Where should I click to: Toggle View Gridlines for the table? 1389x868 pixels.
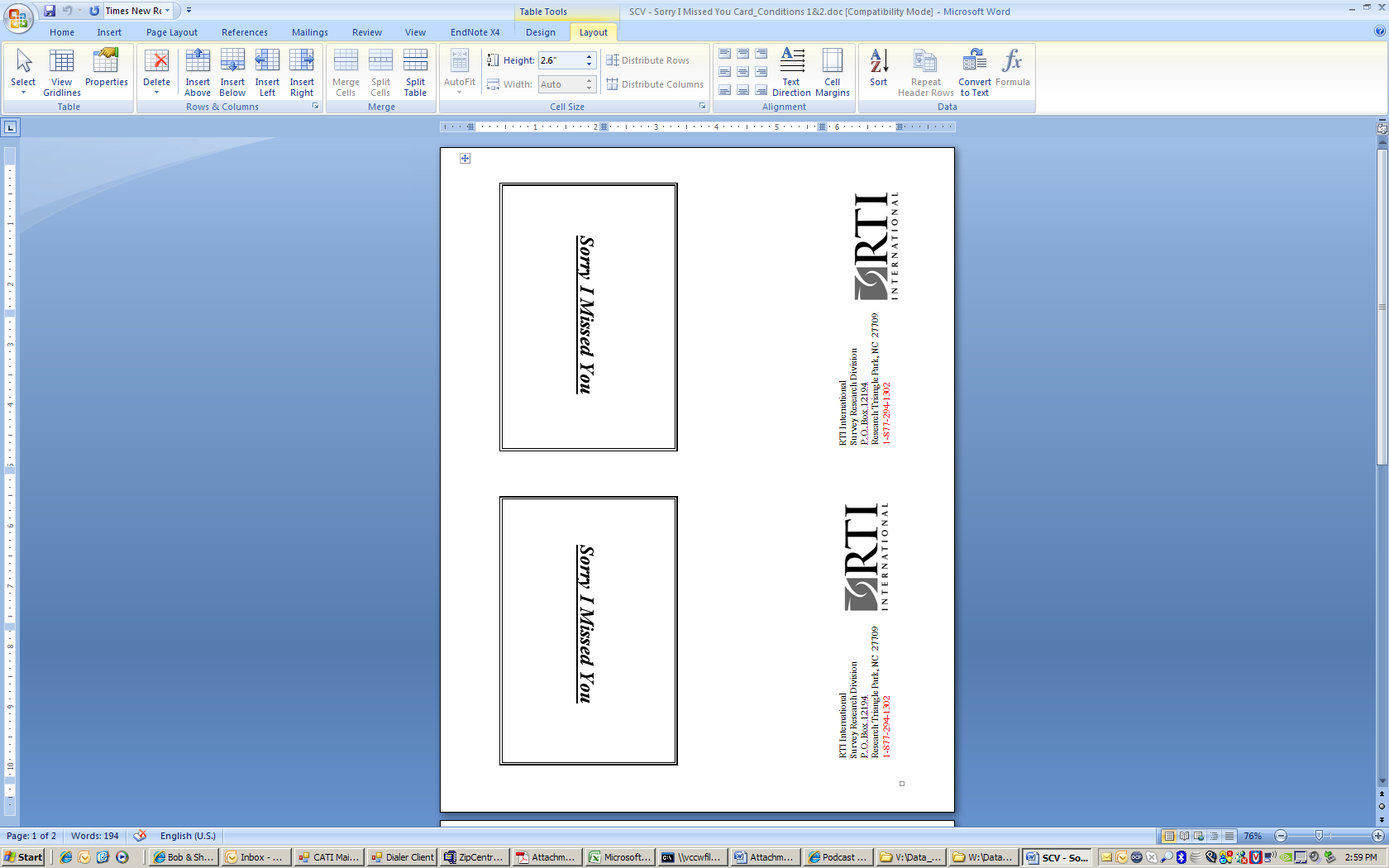[x=62, y=73]
